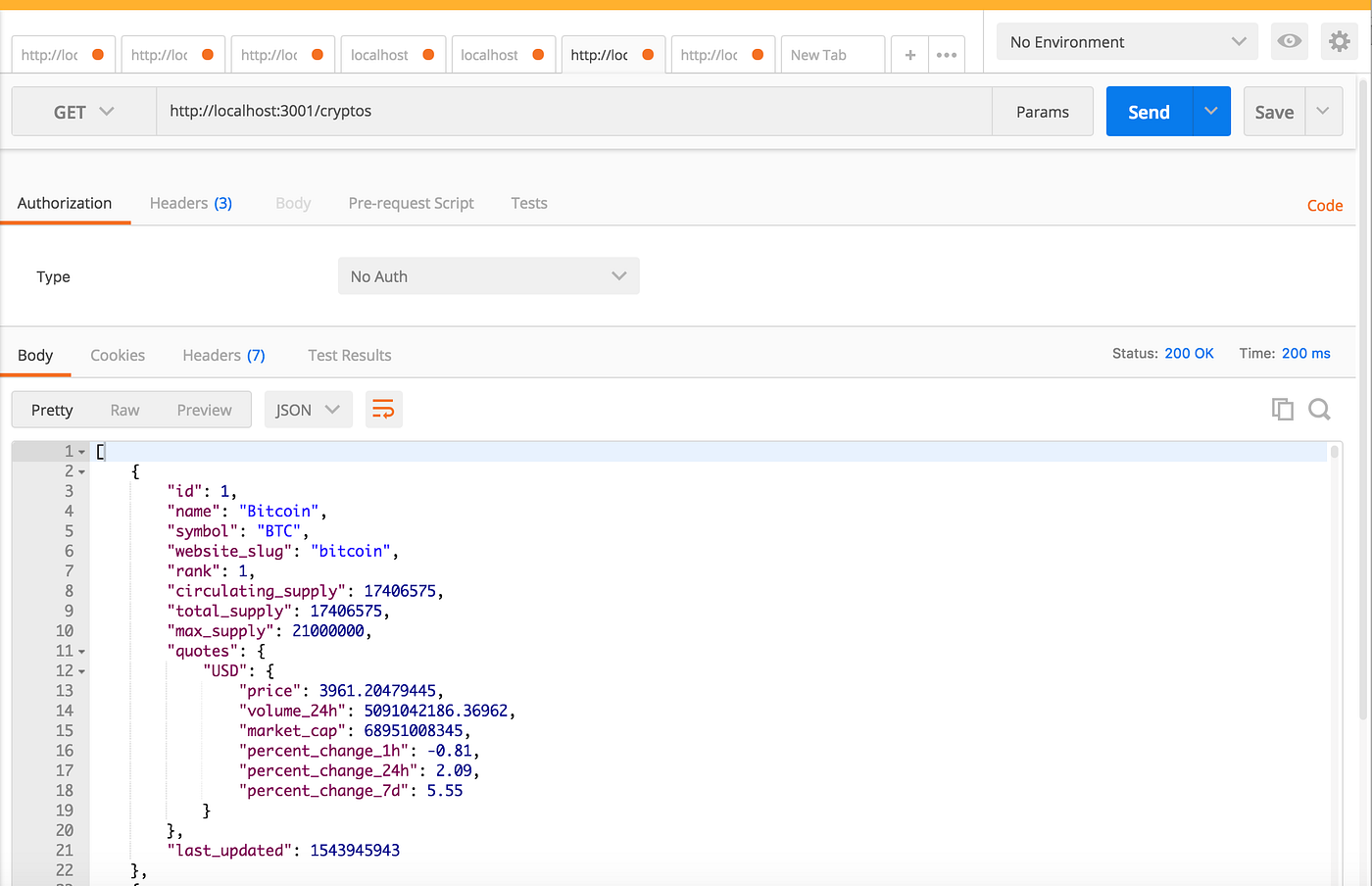Switch response view to Raw

click(124, 409)
